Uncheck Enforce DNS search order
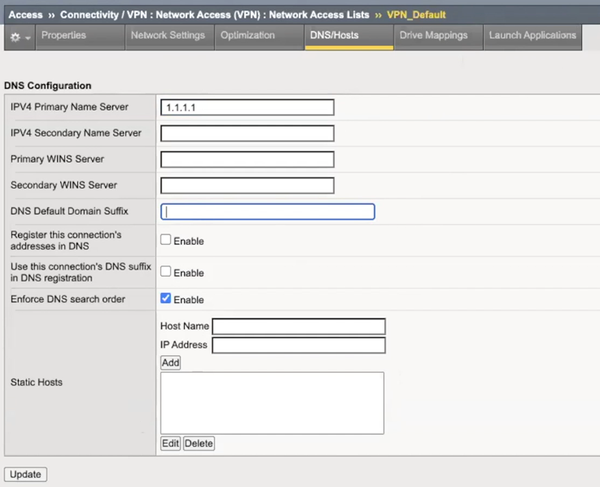Viewport: 600px width, 487px height. point(166,299)
